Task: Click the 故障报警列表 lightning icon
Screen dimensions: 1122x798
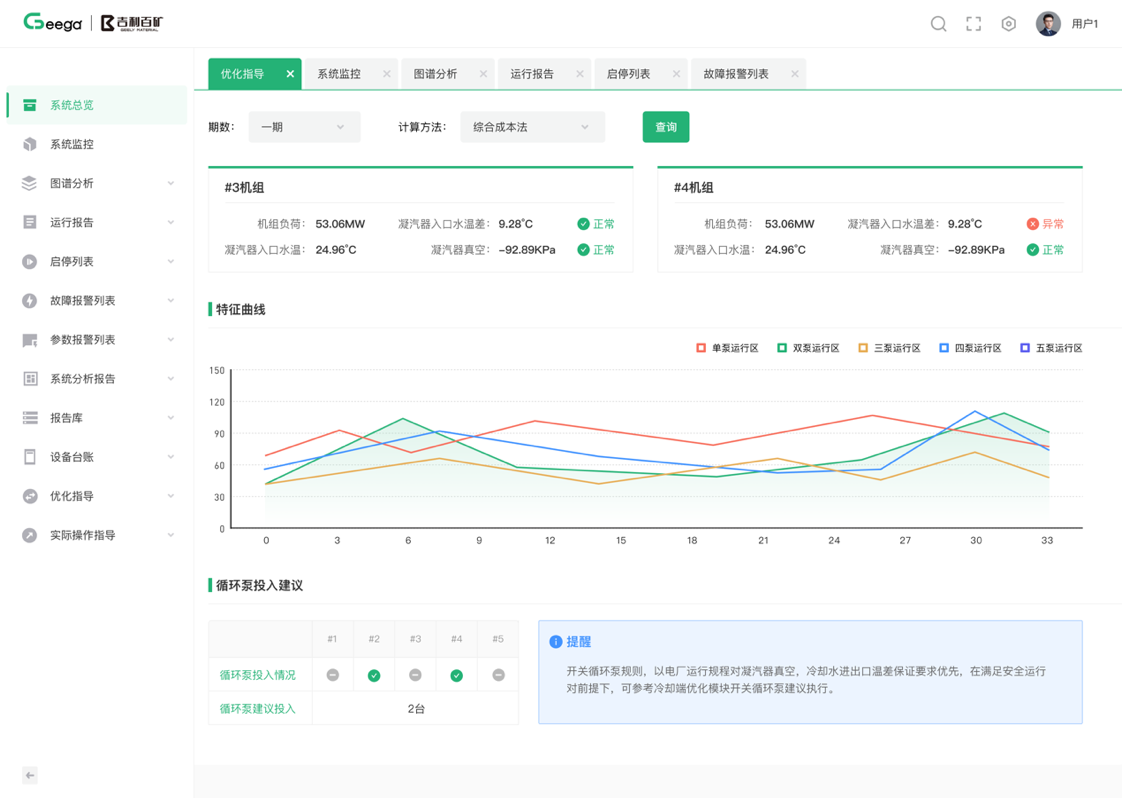Action: [x=30, y=301]
